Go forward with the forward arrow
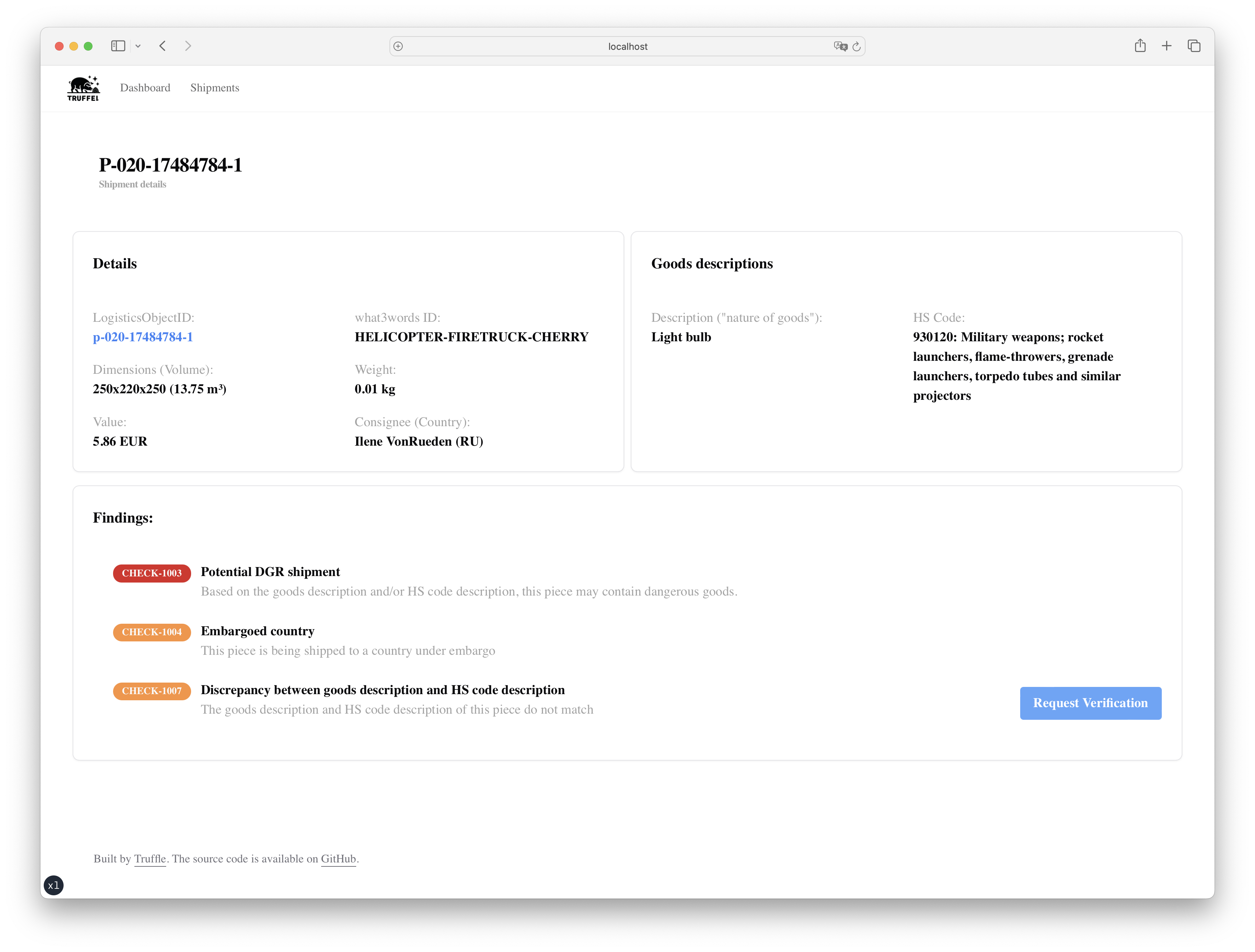 (188, 46)
